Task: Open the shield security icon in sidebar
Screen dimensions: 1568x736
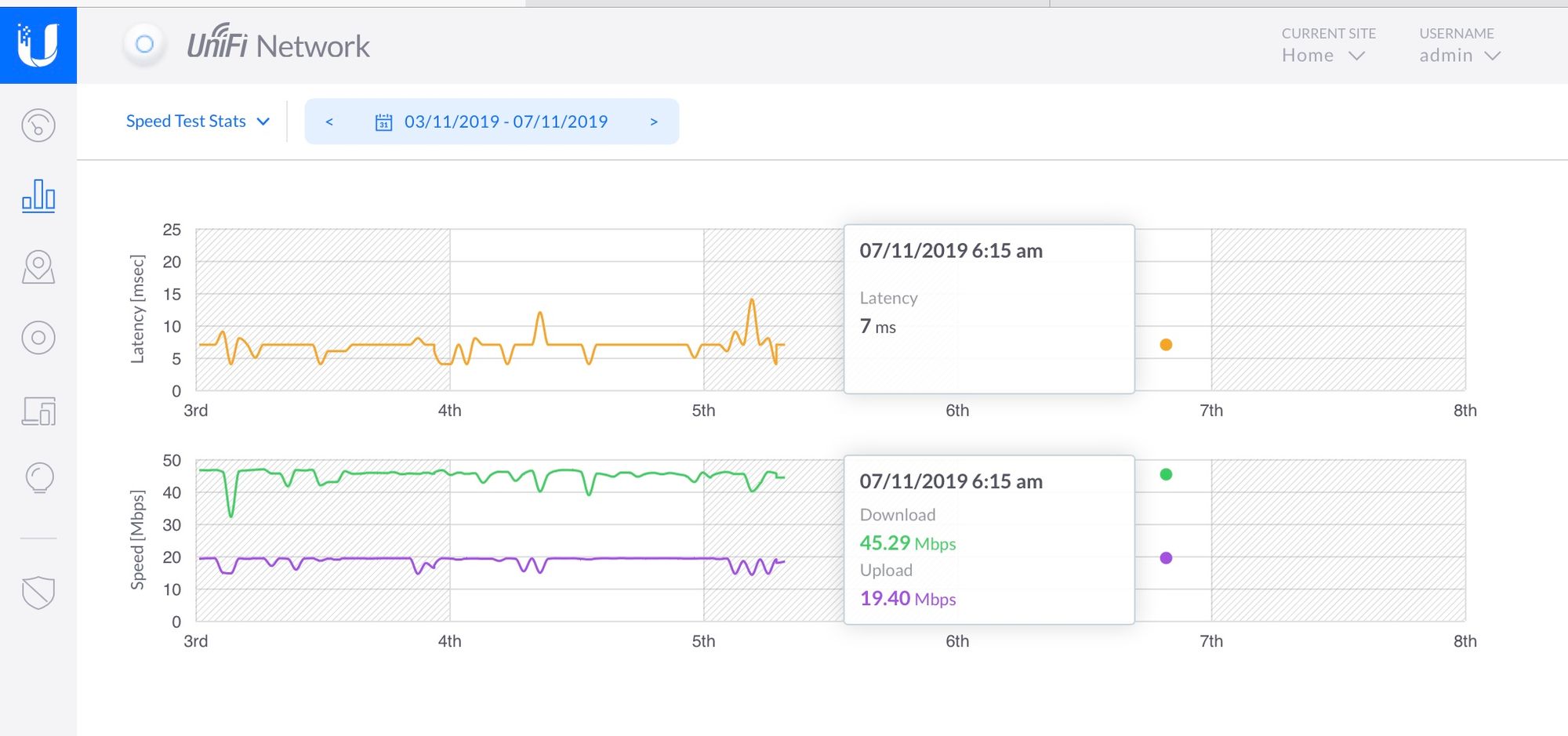Action: point(38,593)
